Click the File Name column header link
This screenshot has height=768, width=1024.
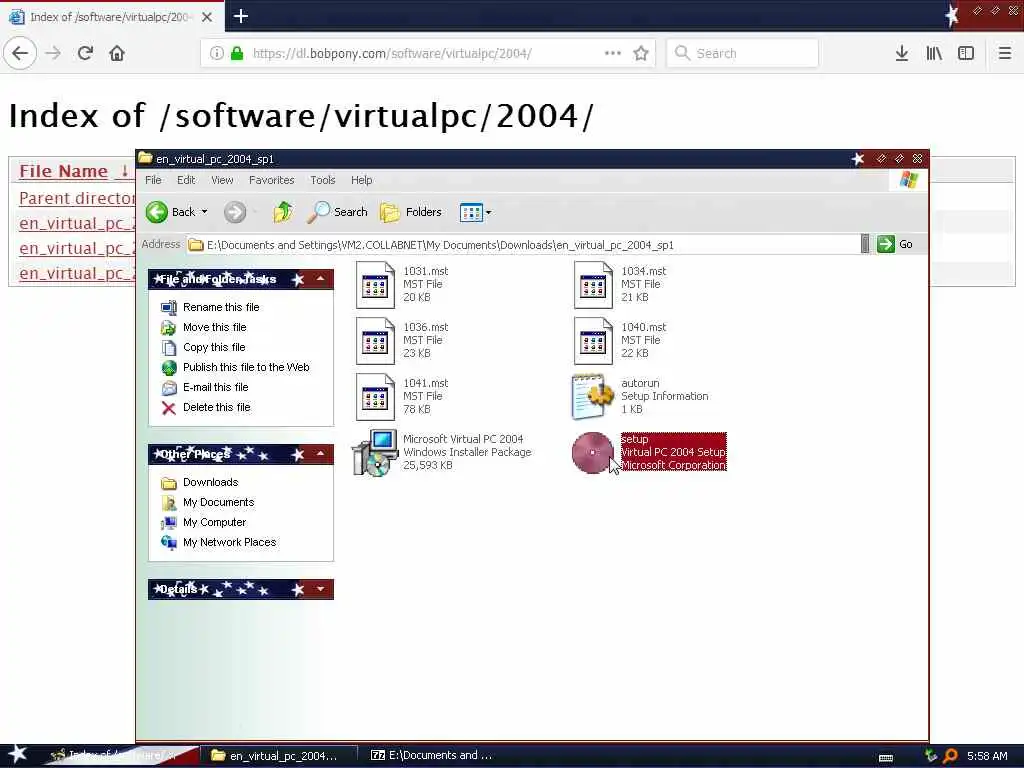[x=63, y=171]
